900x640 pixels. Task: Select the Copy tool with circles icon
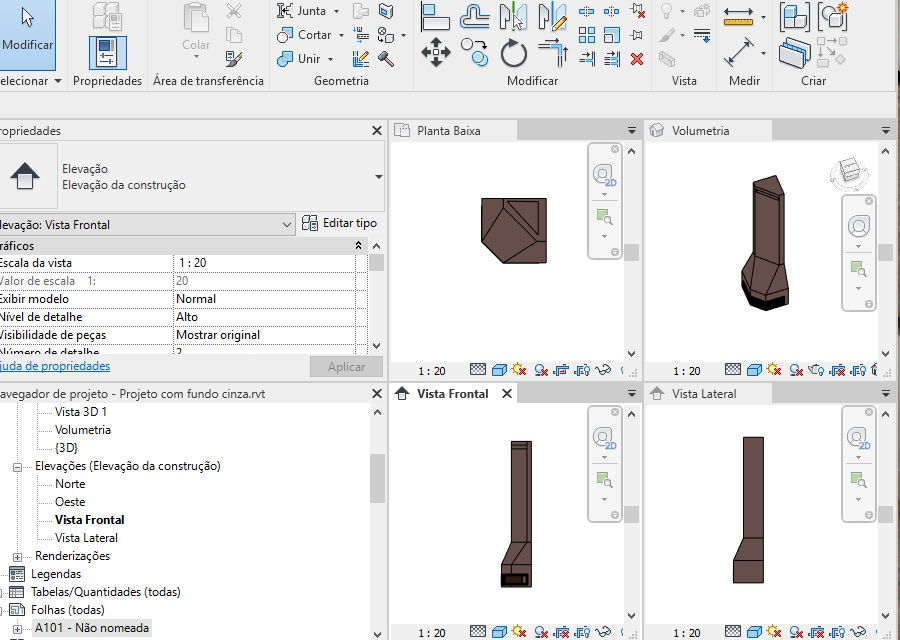(x=475, y=52)
